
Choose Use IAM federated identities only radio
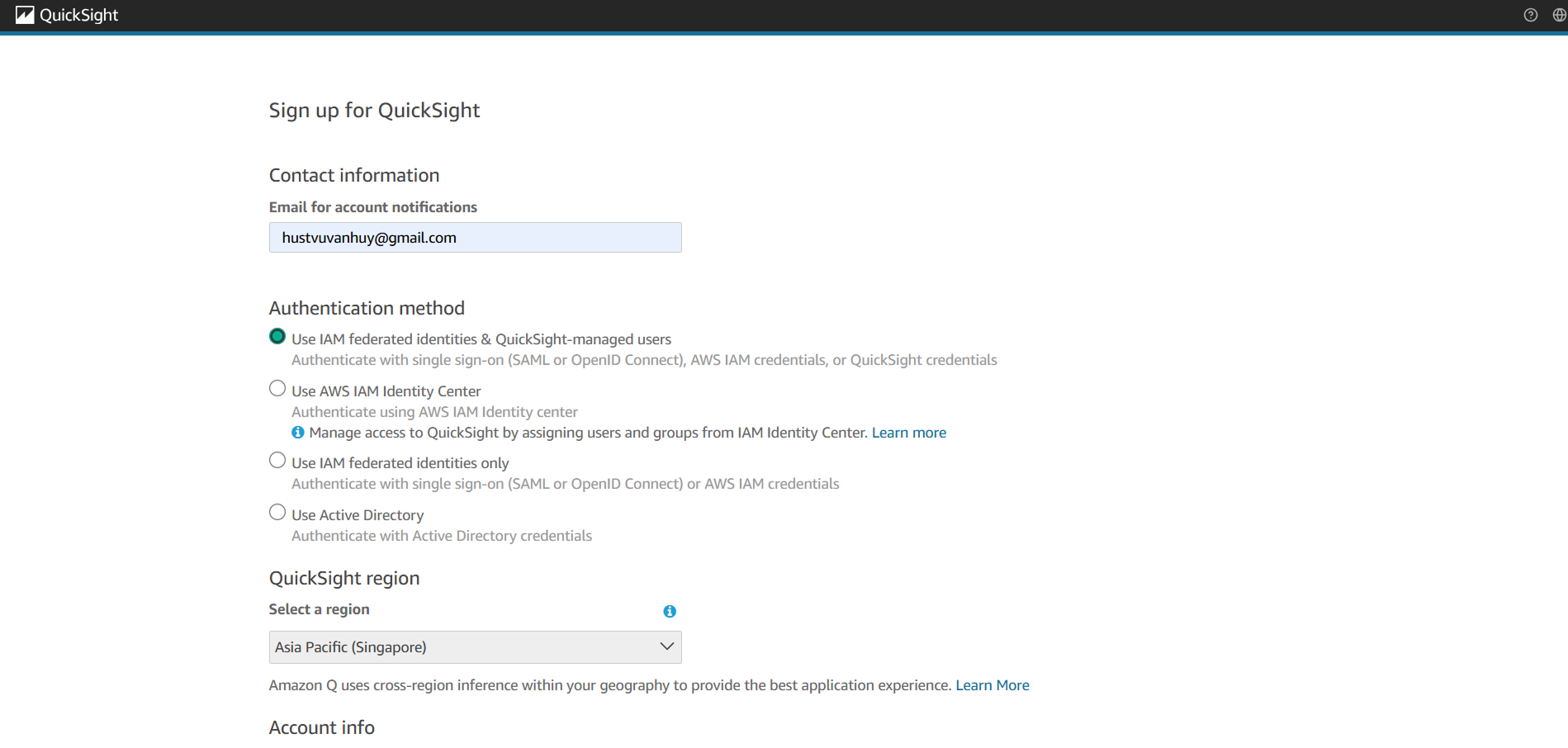click(277, 461)
